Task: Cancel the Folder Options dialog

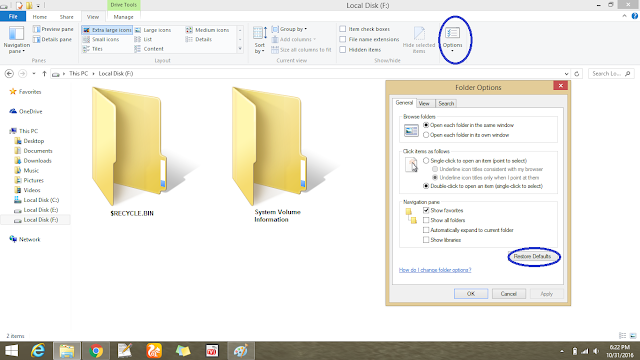Action: coord(509,293)
